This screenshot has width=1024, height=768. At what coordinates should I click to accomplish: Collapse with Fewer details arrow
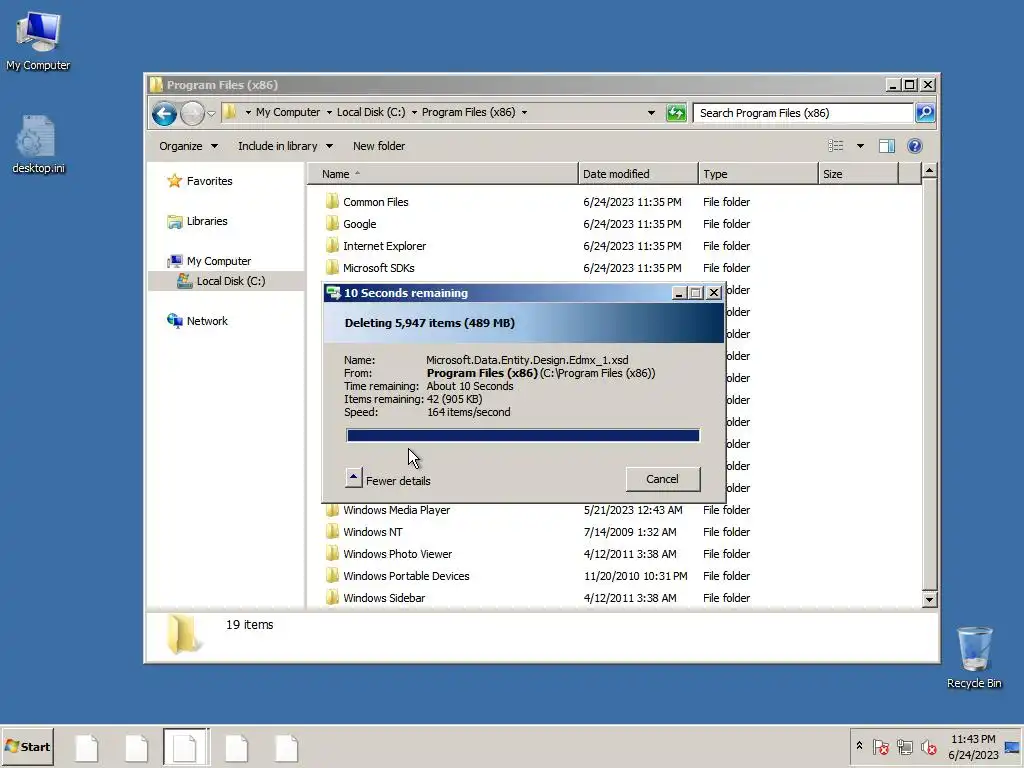click(x=353, y=477)
